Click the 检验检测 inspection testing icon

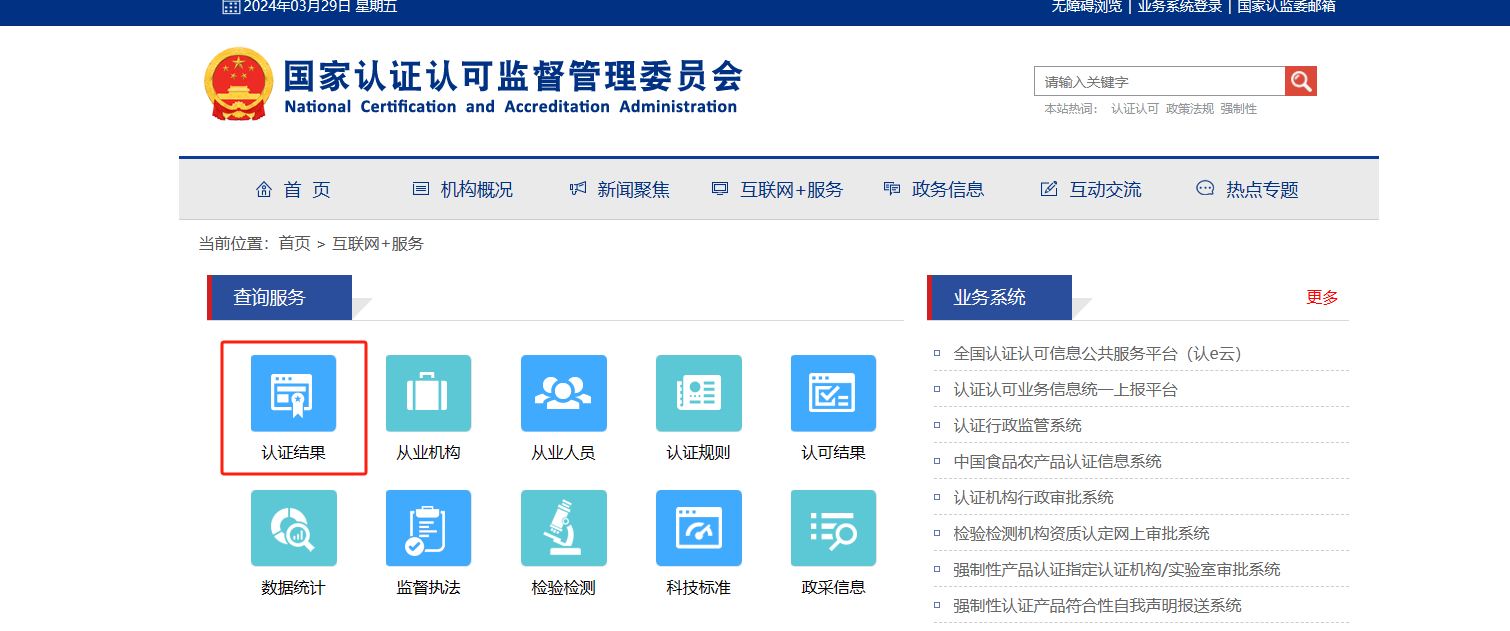[563, 528]
